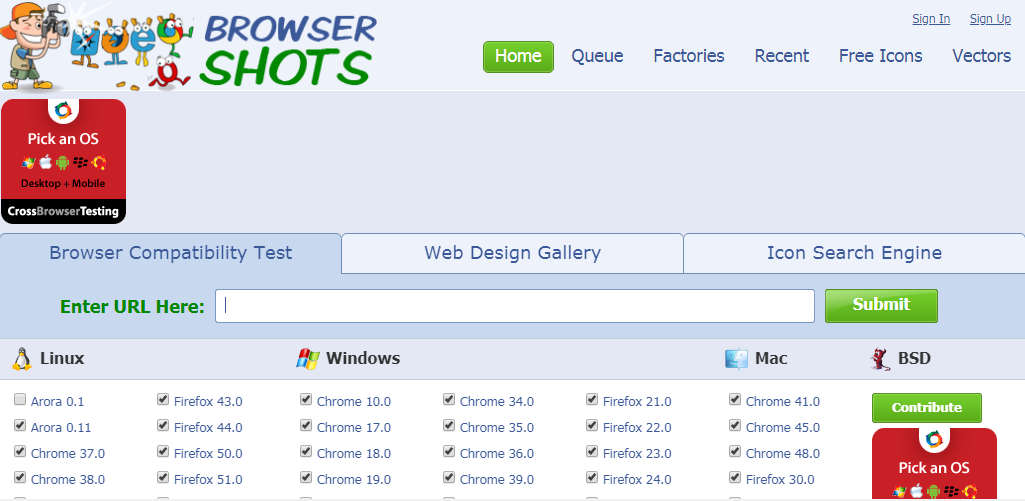Uncheck the Firefox 24.0 checkbox
Image resolution: width=1025 pixels, height=501 pixels.
(x=592, y=477)
